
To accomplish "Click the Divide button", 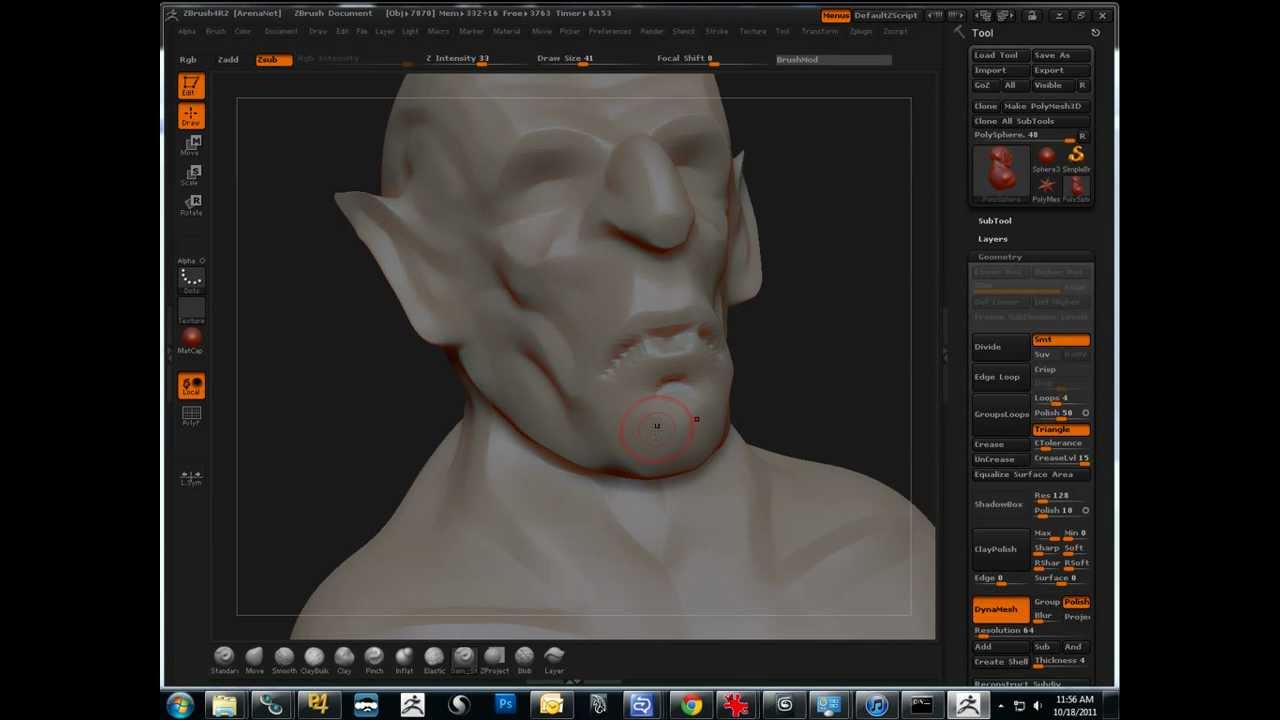I will 1001,347.
